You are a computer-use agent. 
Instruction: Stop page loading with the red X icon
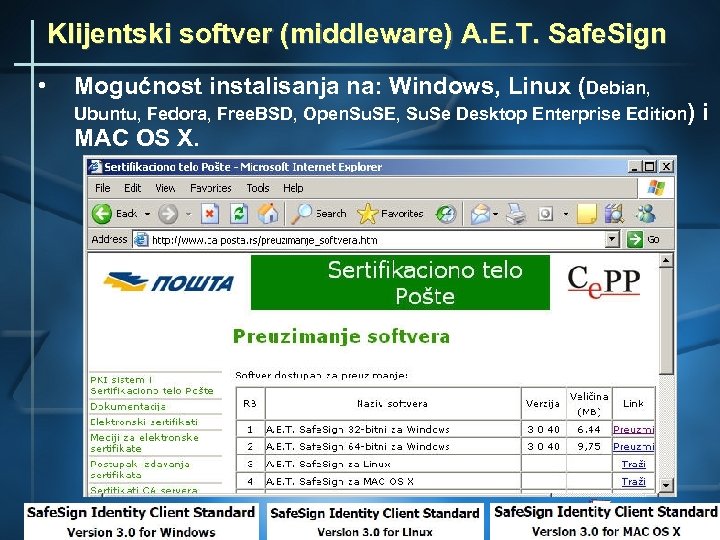tap(209, 214)
